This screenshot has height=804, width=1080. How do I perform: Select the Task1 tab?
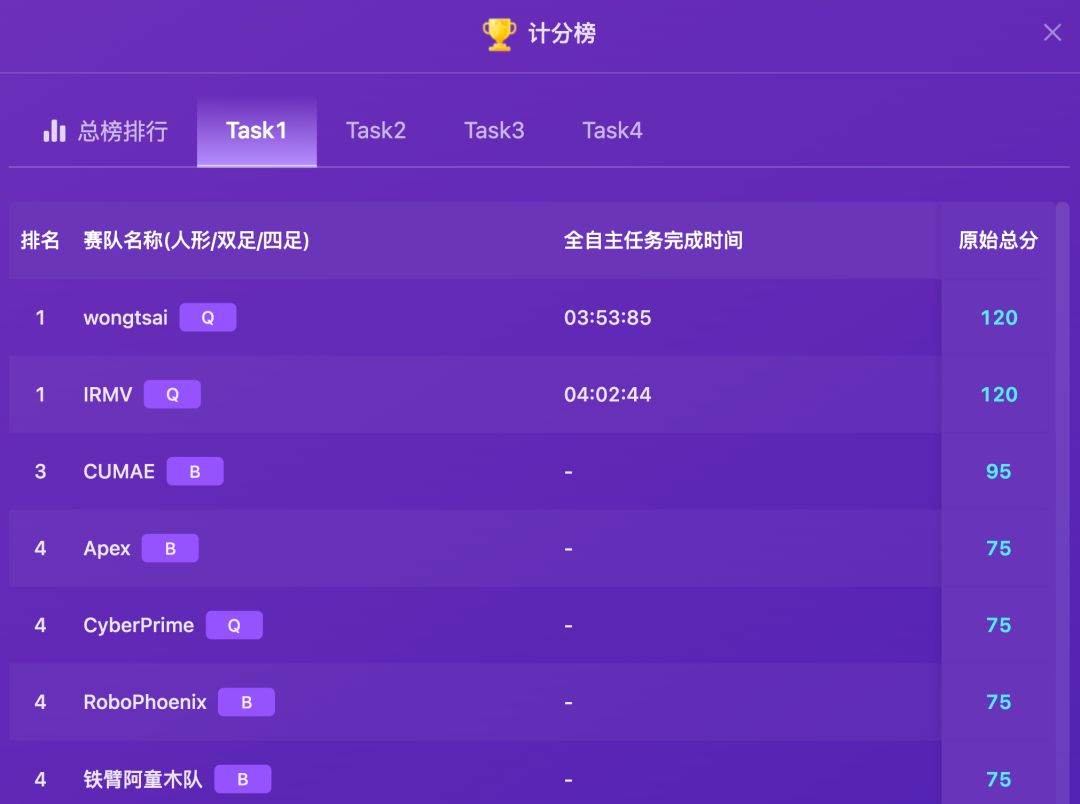coord(257,131)
